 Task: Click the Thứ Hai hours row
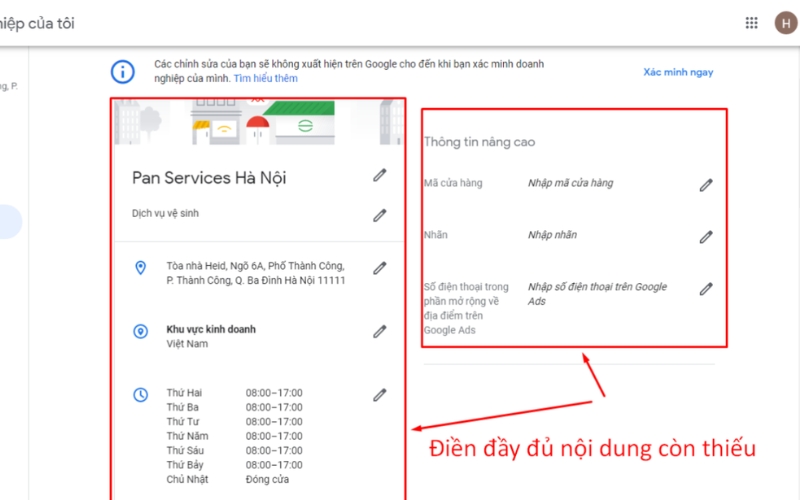click(234, 393)
